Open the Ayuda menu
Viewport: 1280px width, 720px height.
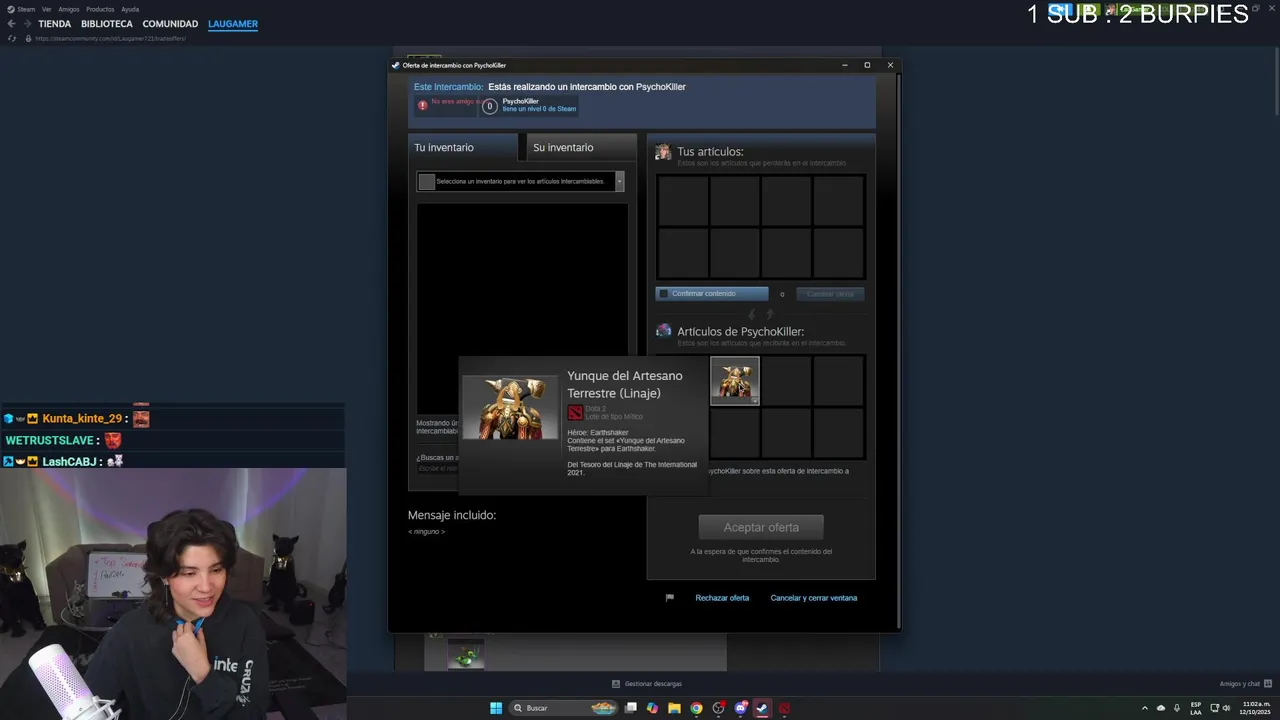130,9
